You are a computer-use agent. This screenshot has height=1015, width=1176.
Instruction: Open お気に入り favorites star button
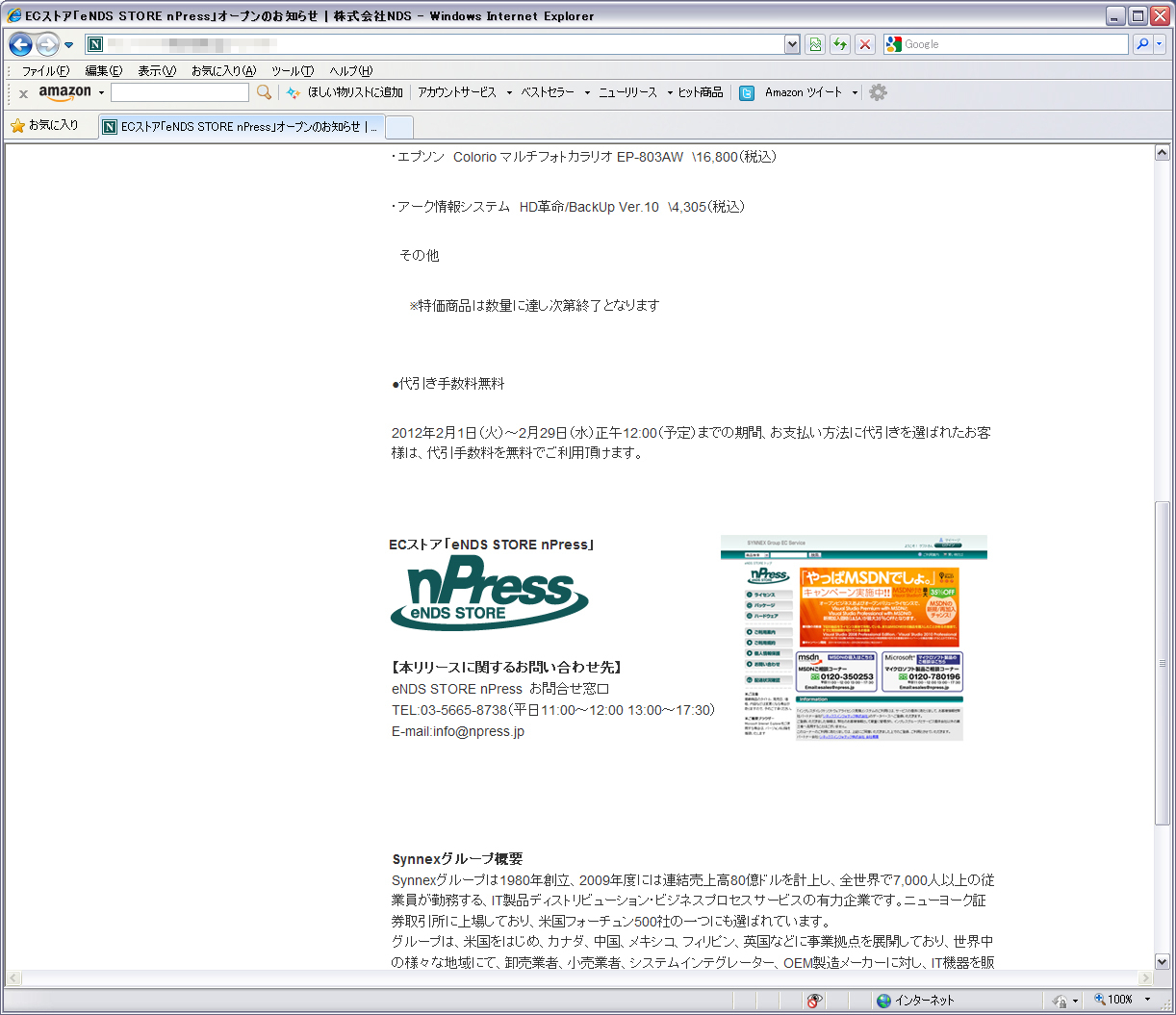[x=44, y=125]
